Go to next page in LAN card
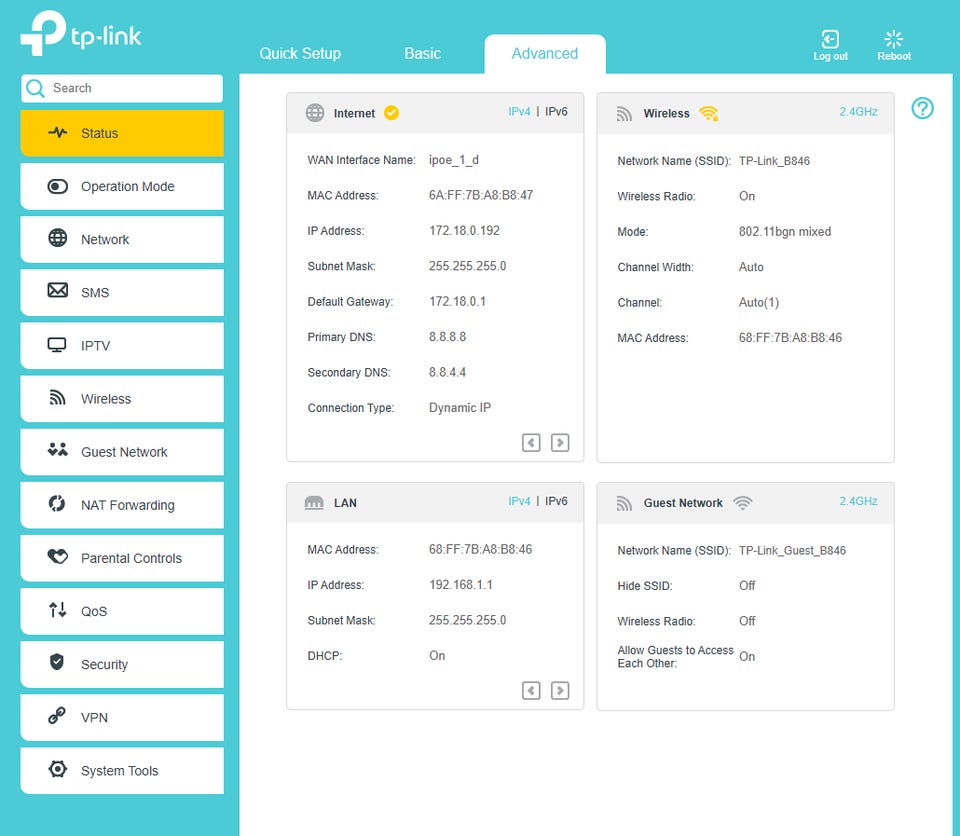 [560, 690]
